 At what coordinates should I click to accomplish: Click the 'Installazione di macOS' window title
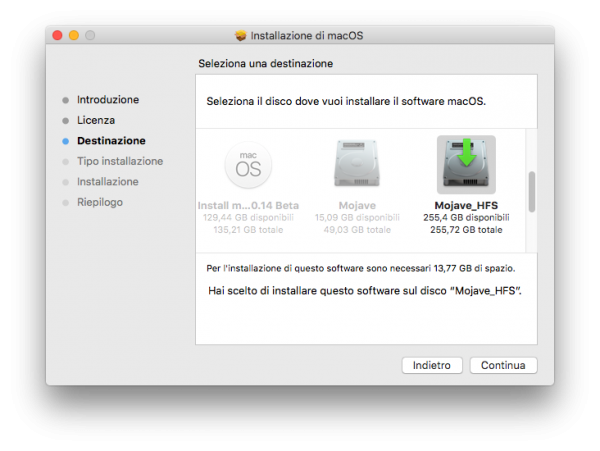tap(307, 36)
